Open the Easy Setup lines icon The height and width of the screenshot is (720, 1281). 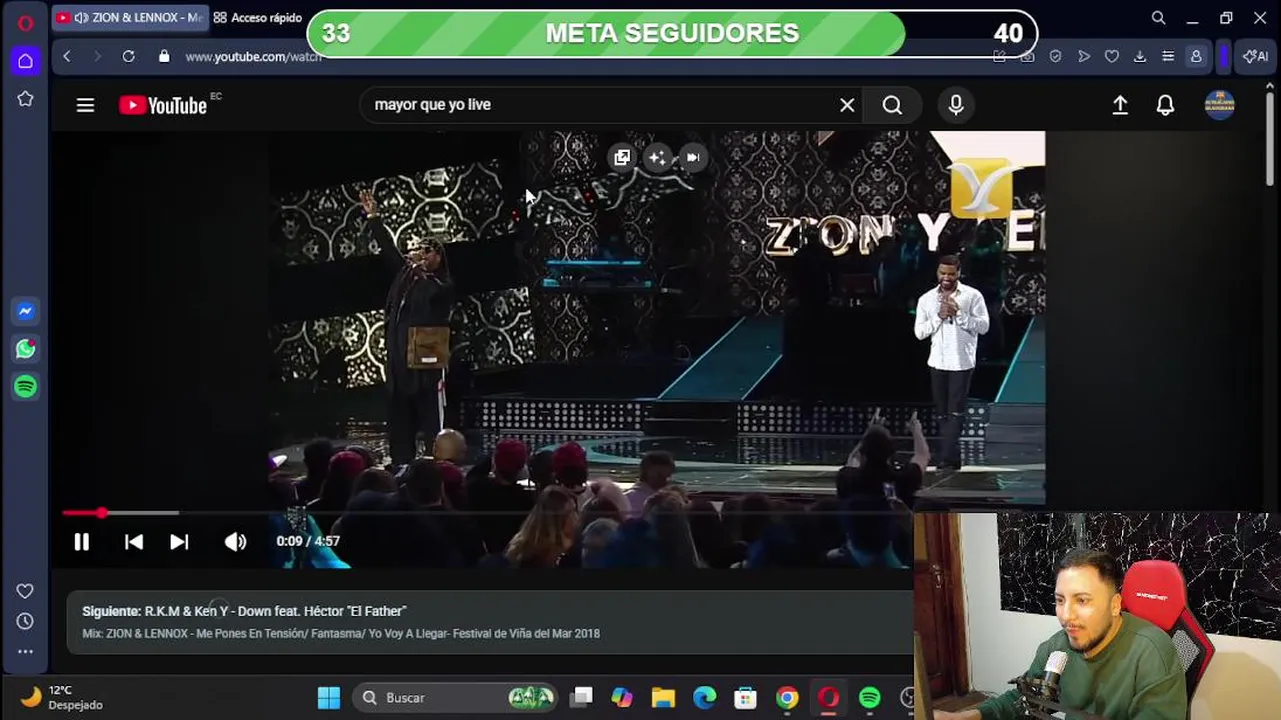point(1168,57)
